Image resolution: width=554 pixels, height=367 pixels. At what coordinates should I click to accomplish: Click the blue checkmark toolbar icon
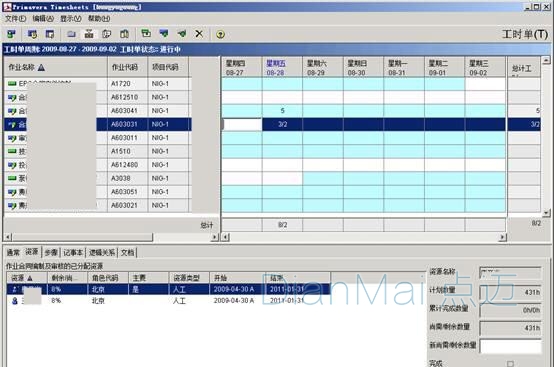pyautogui.click(x=164, y=34)
